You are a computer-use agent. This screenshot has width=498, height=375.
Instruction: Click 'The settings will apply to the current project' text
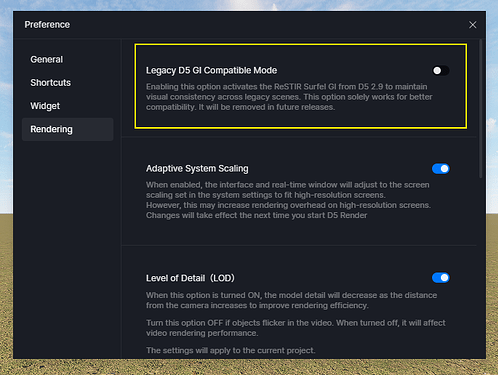click(230, 350)
